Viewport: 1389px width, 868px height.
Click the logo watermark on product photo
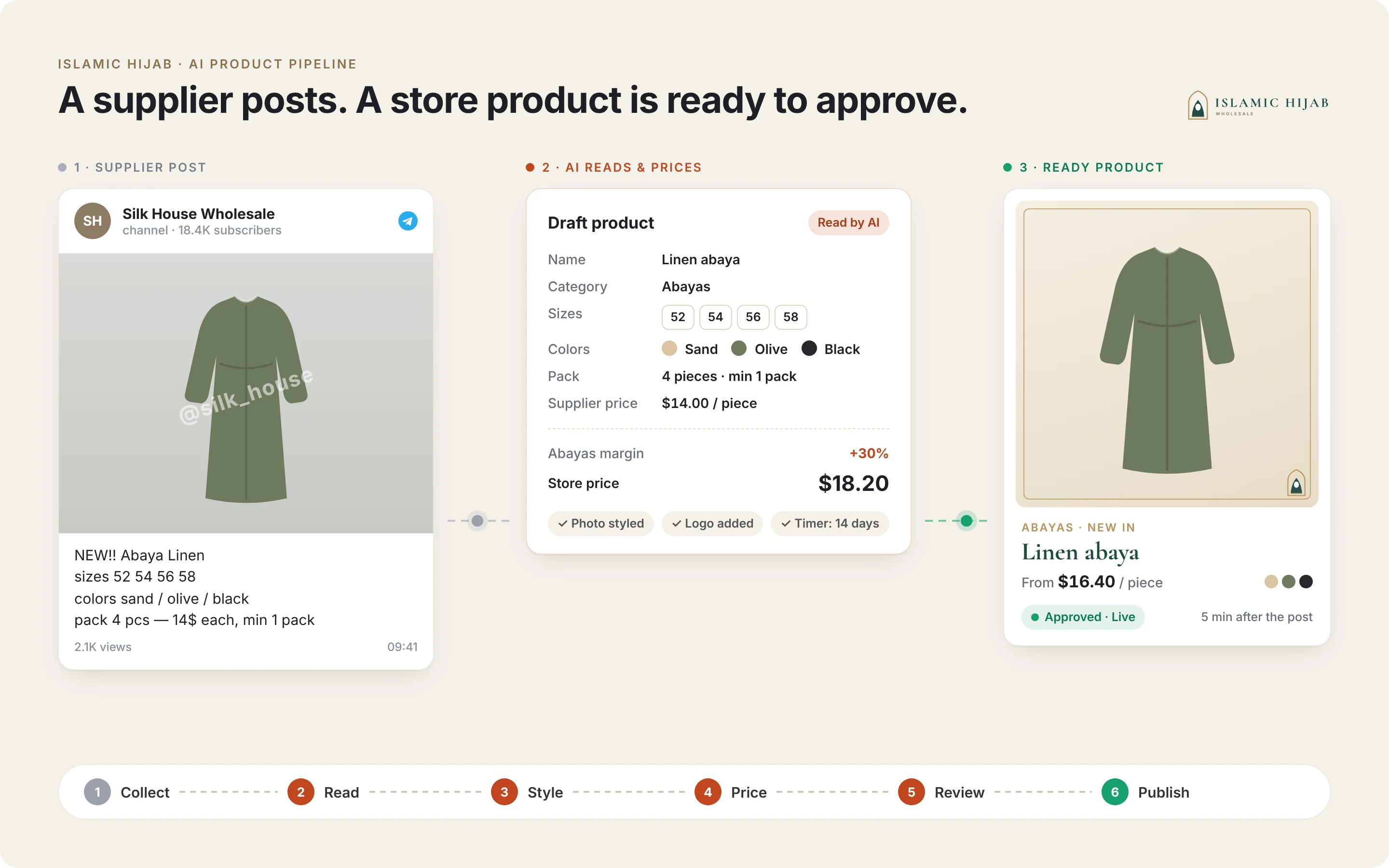tap(1296, 483)
